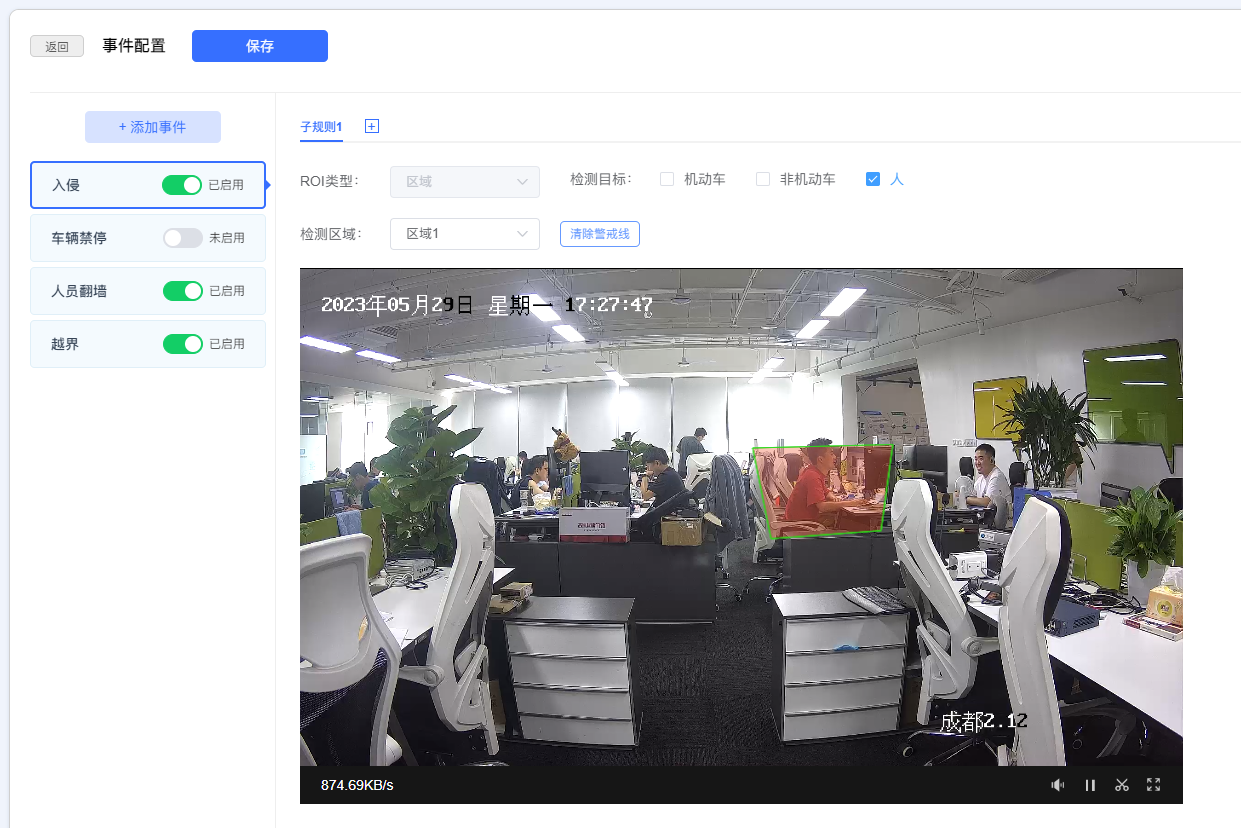Pause the live video stream
The width and height of the screenshot is (1241, 828).
[x=1090, y=785]
